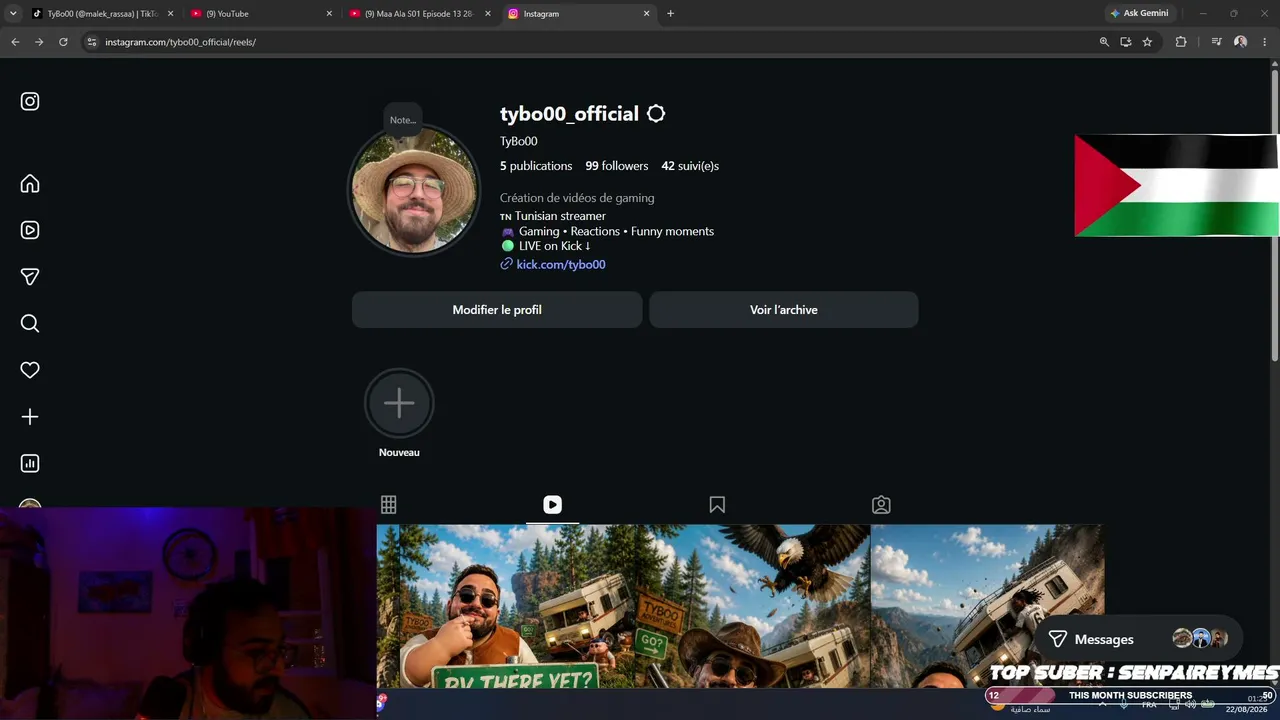
Task: Open the kick.com/tybo00 bio link
Action: click(561, 264)
